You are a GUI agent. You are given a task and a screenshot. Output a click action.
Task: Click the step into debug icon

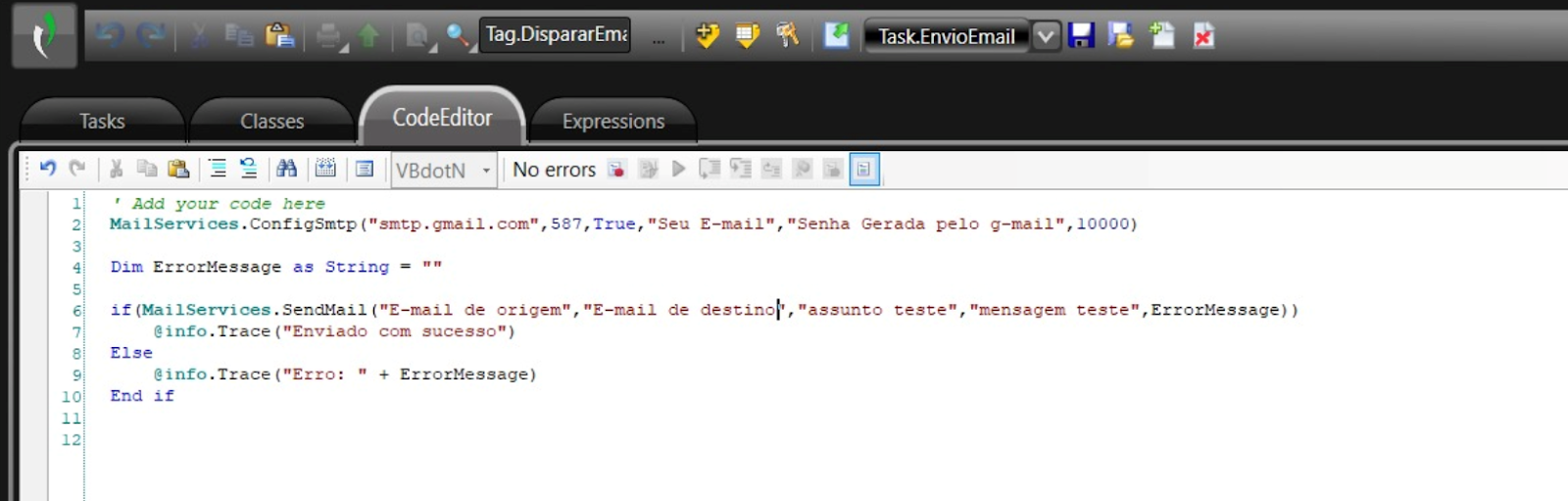(710, 169)
